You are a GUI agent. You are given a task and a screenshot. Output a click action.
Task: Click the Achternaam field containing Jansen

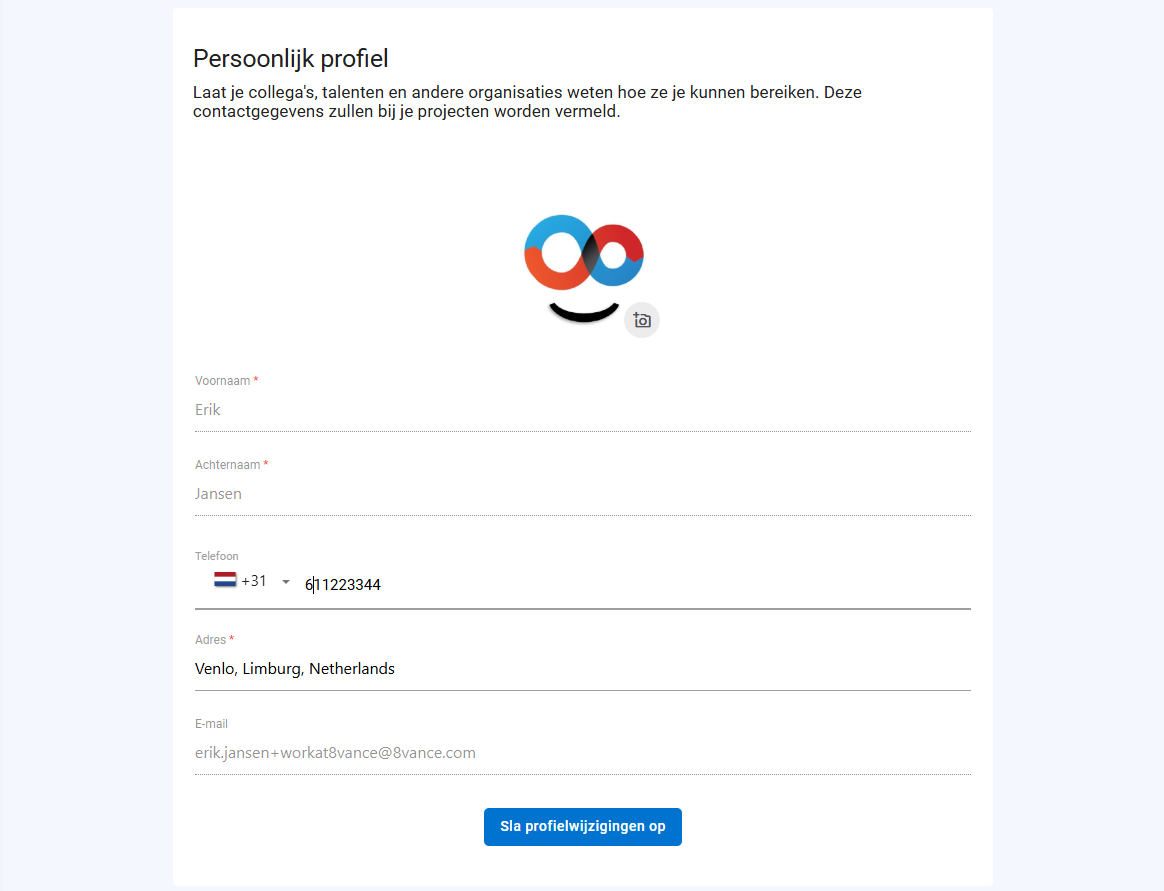(583, 494)
